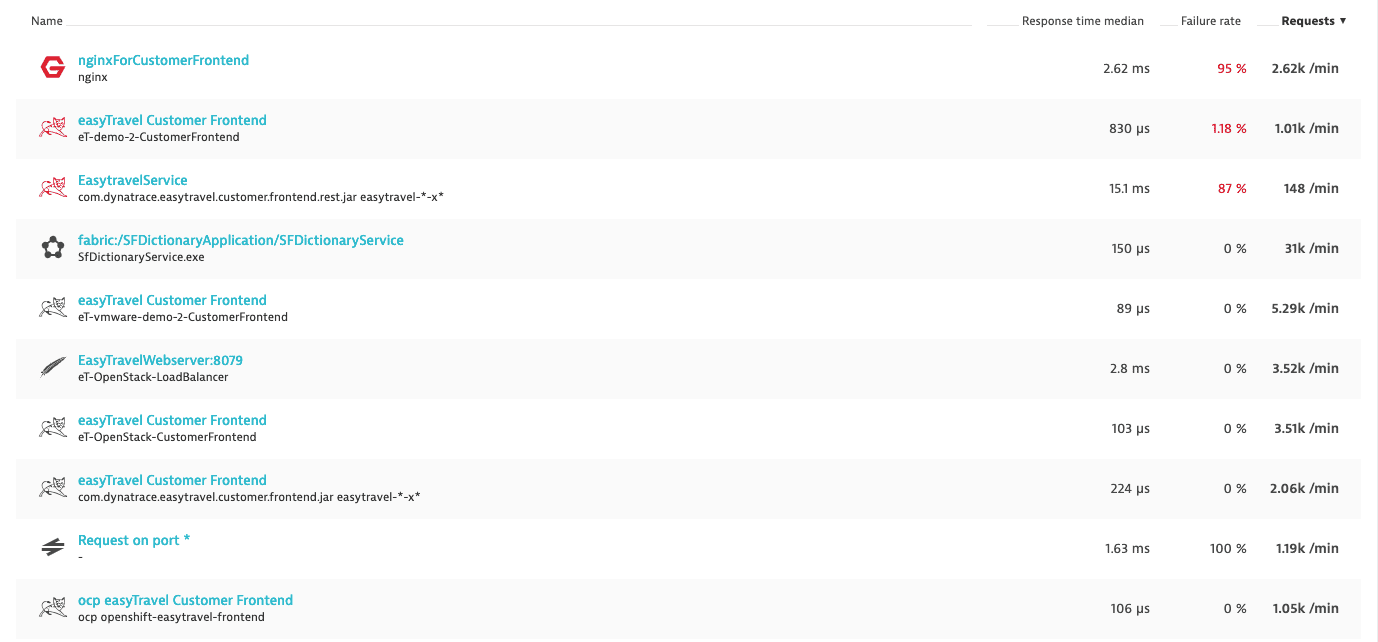Click the 150 µs response time

point(1130,248)
